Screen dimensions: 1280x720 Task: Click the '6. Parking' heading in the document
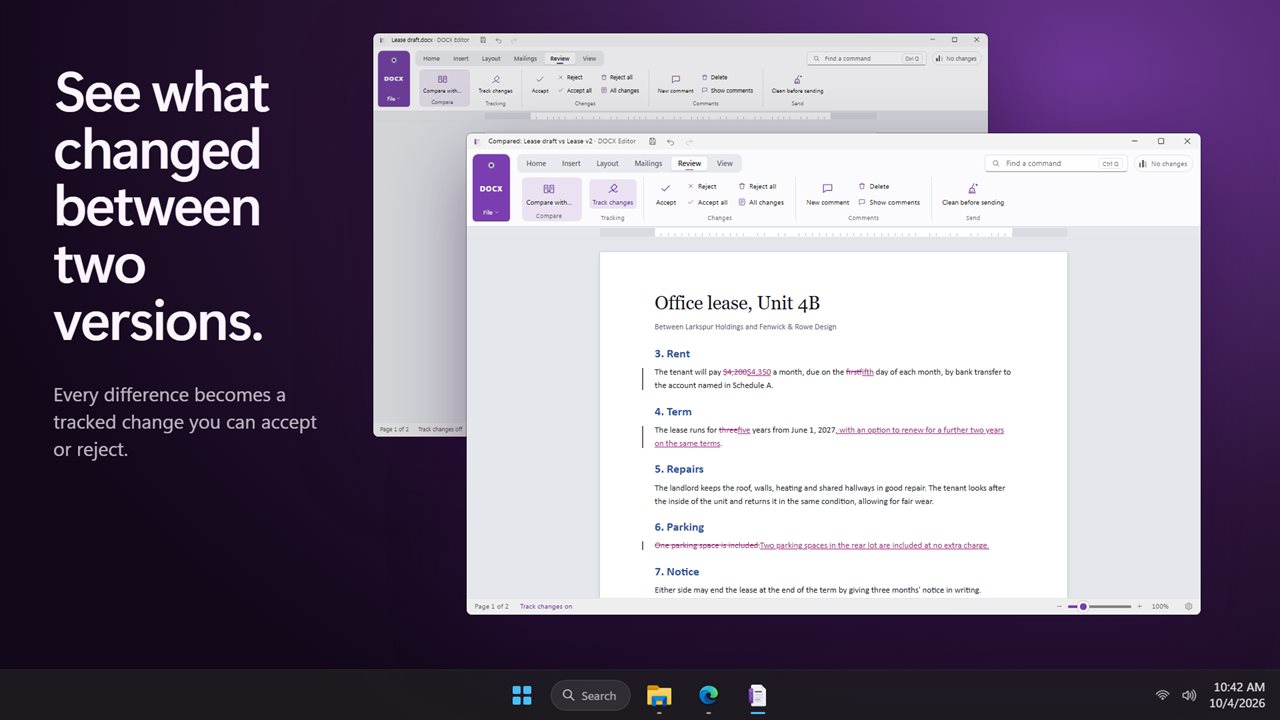click(x=679, y=527)
